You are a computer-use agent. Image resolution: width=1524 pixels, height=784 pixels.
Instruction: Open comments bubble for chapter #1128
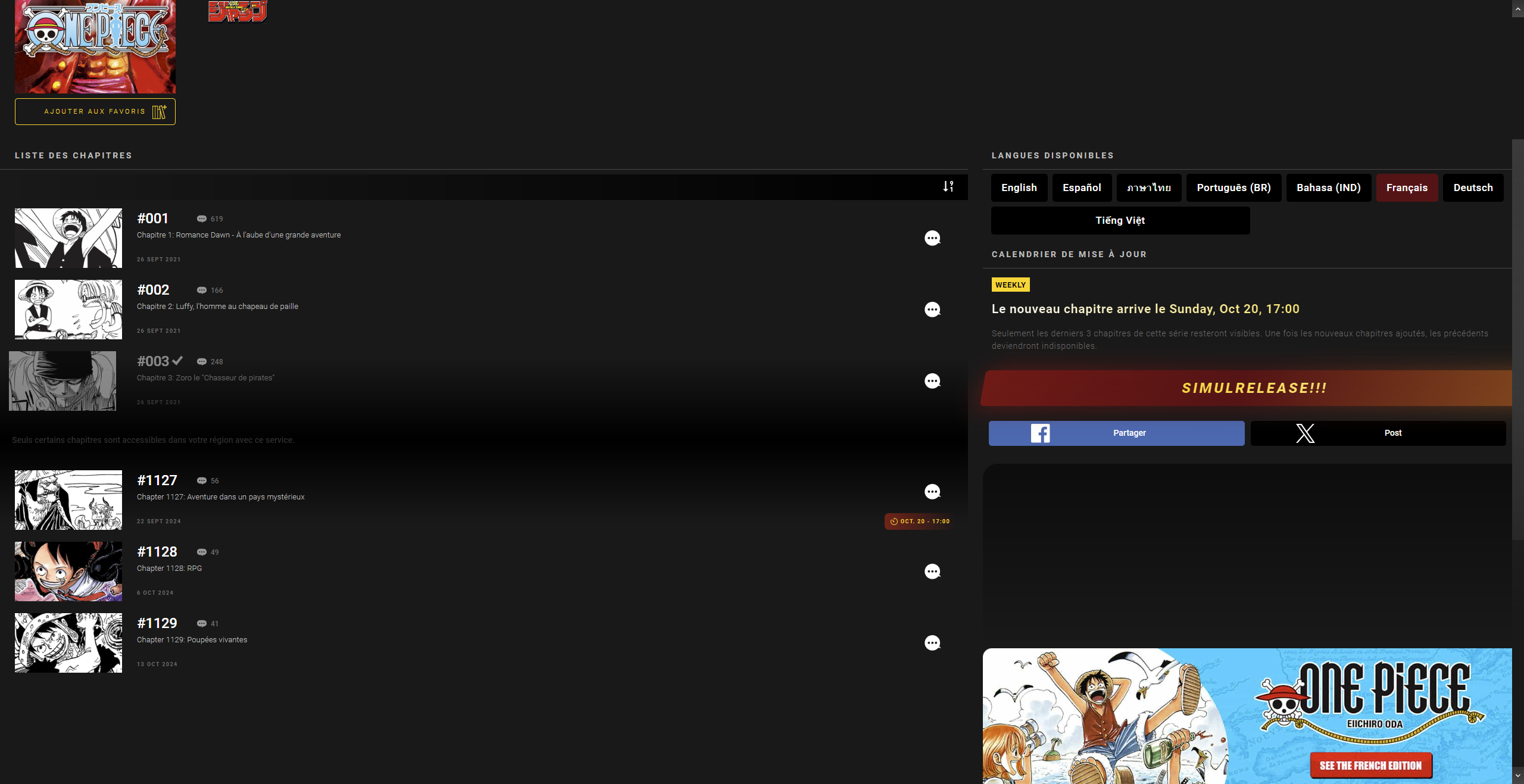932,571
